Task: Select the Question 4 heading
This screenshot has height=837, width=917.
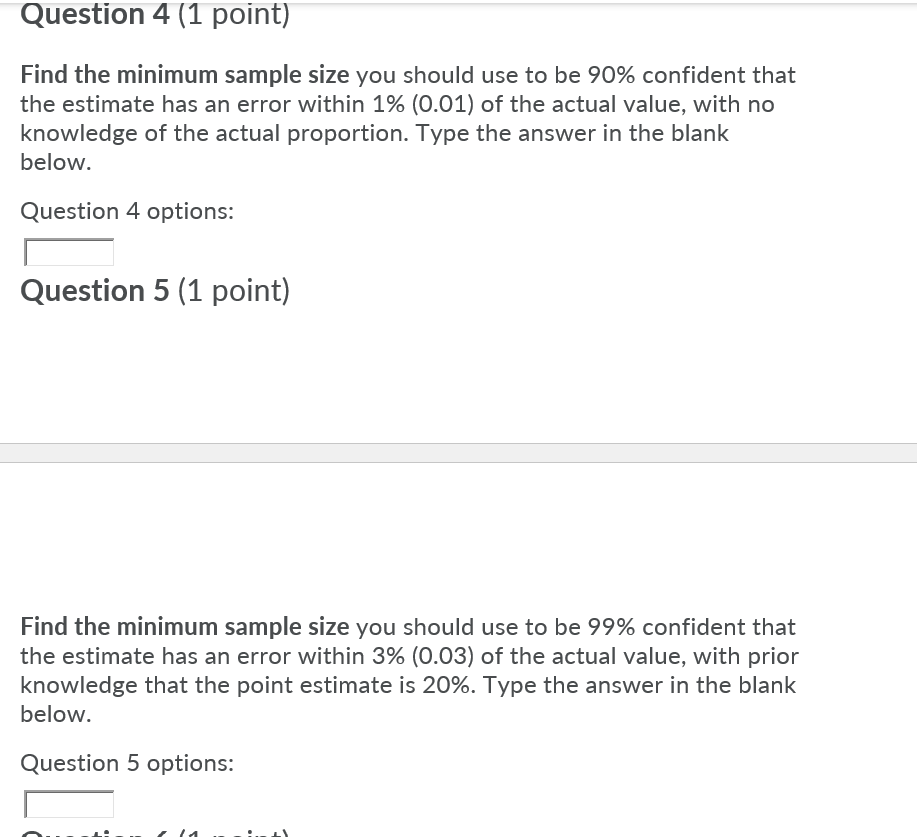Action: click(94, 15)
